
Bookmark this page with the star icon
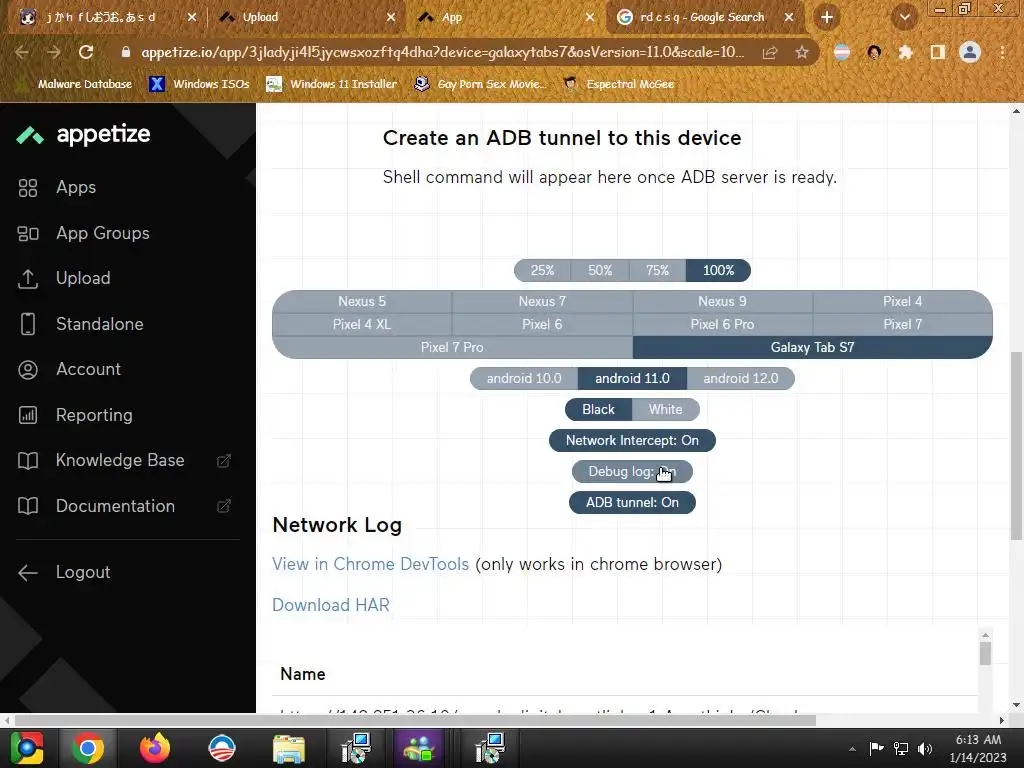point(802,52)
